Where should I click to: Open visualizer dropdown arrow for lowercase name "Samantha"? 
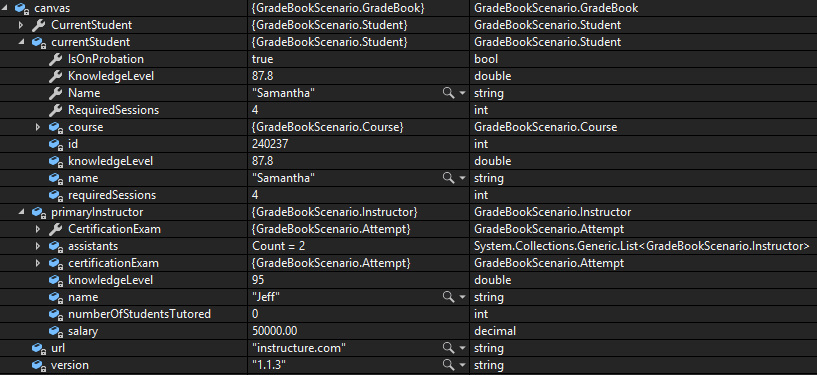click(462, 178)
